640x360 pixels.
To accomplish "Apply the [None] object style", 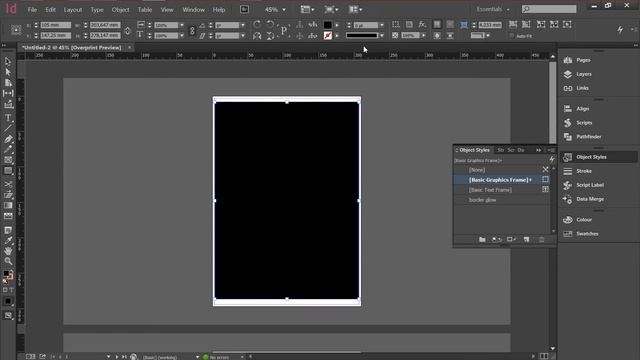I will [502, 170].
